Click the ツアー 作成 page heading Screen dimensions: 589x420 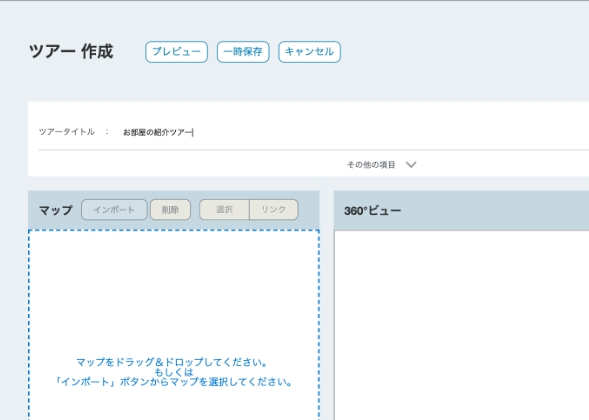click(x=71, y=51)
